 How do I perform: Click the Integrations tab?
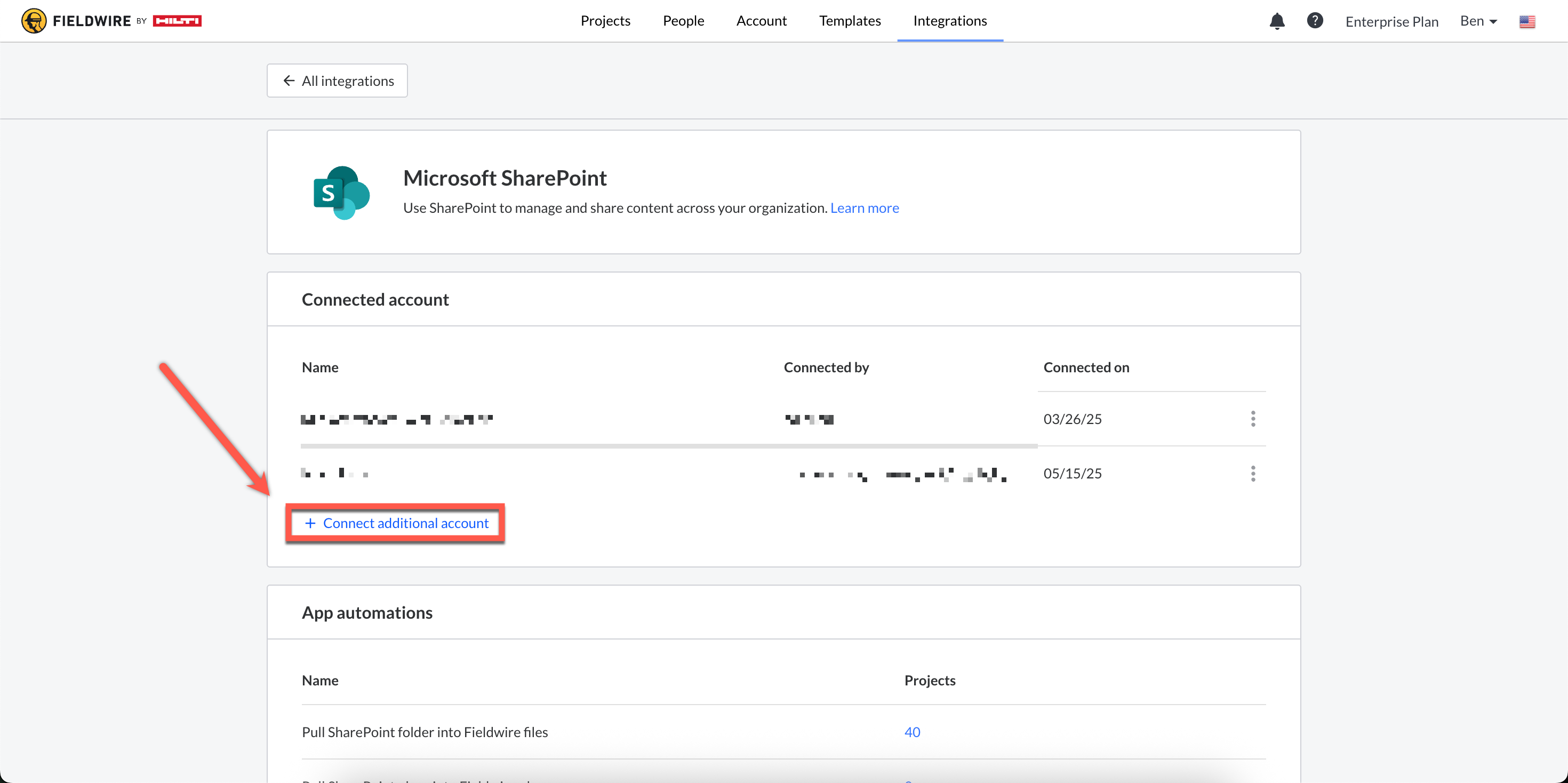[949, 21]
